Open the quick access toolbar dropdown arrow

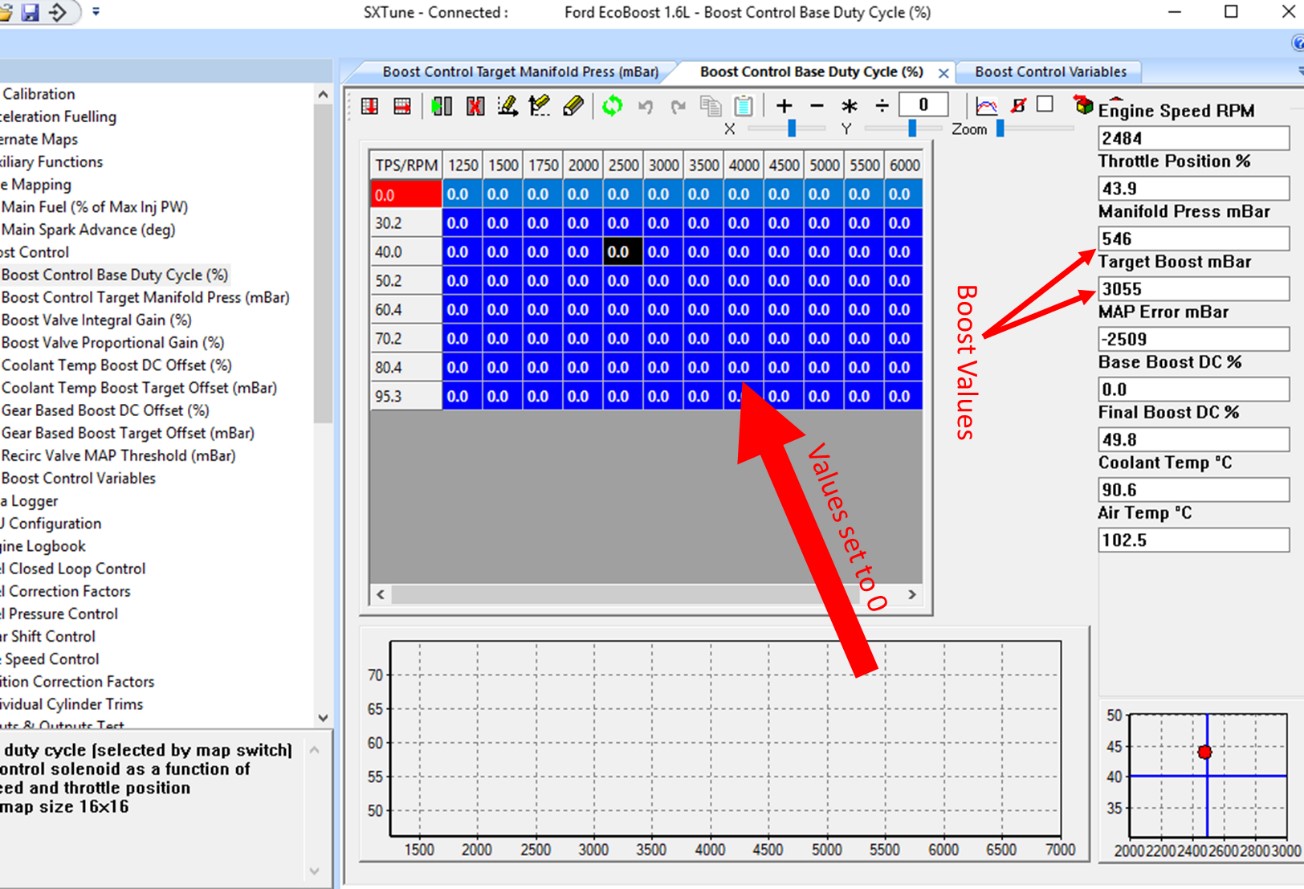coord(96,12)
